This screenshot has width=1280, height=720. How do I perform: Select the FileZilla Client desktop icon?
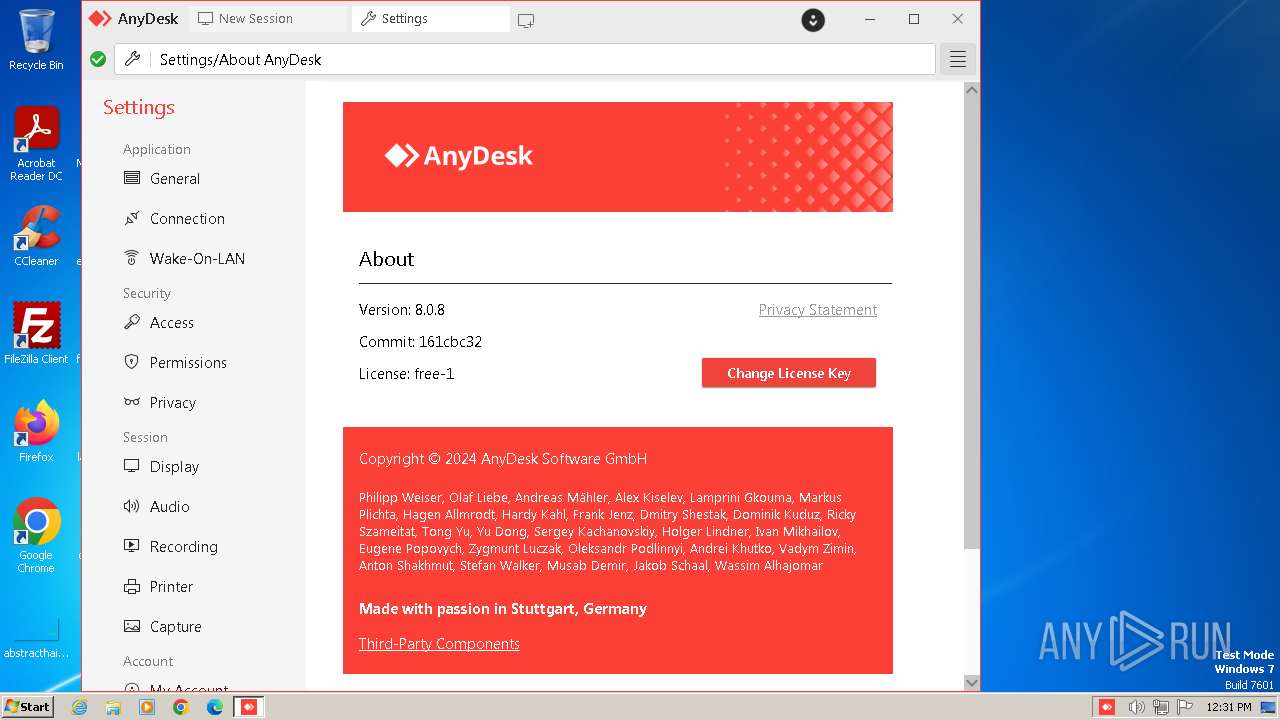pos(36,333)
